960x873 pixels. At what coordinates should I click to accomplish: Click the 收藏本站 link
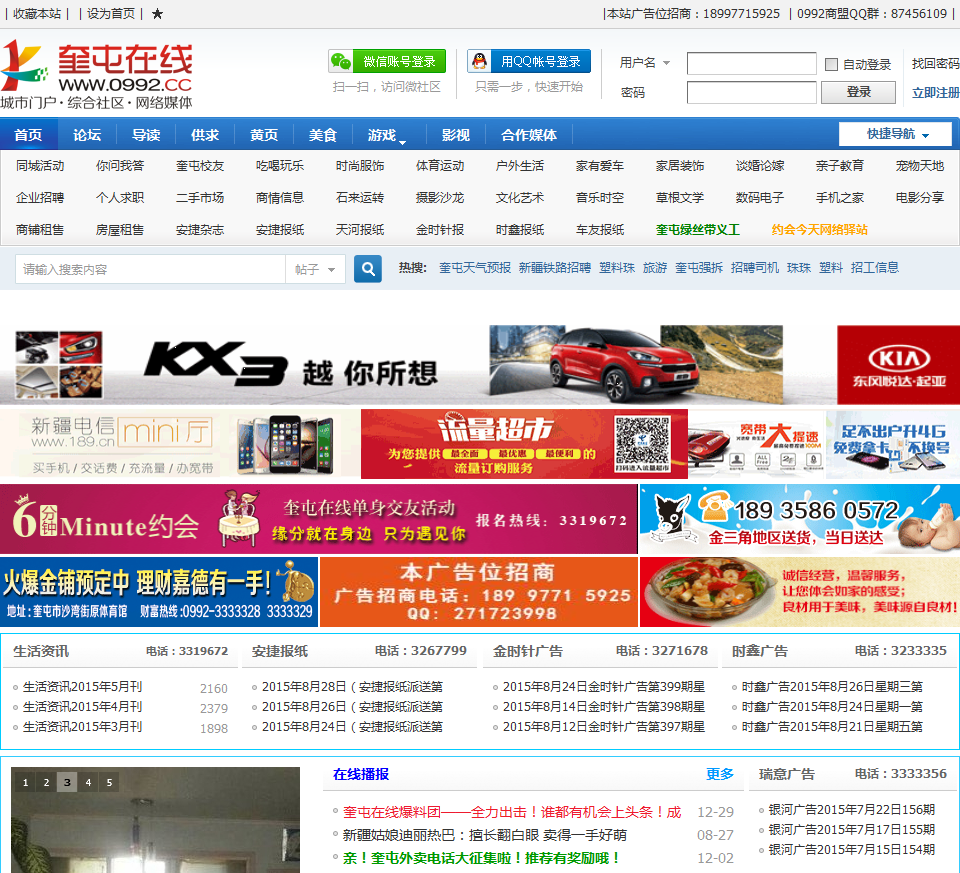pos(37,13)
